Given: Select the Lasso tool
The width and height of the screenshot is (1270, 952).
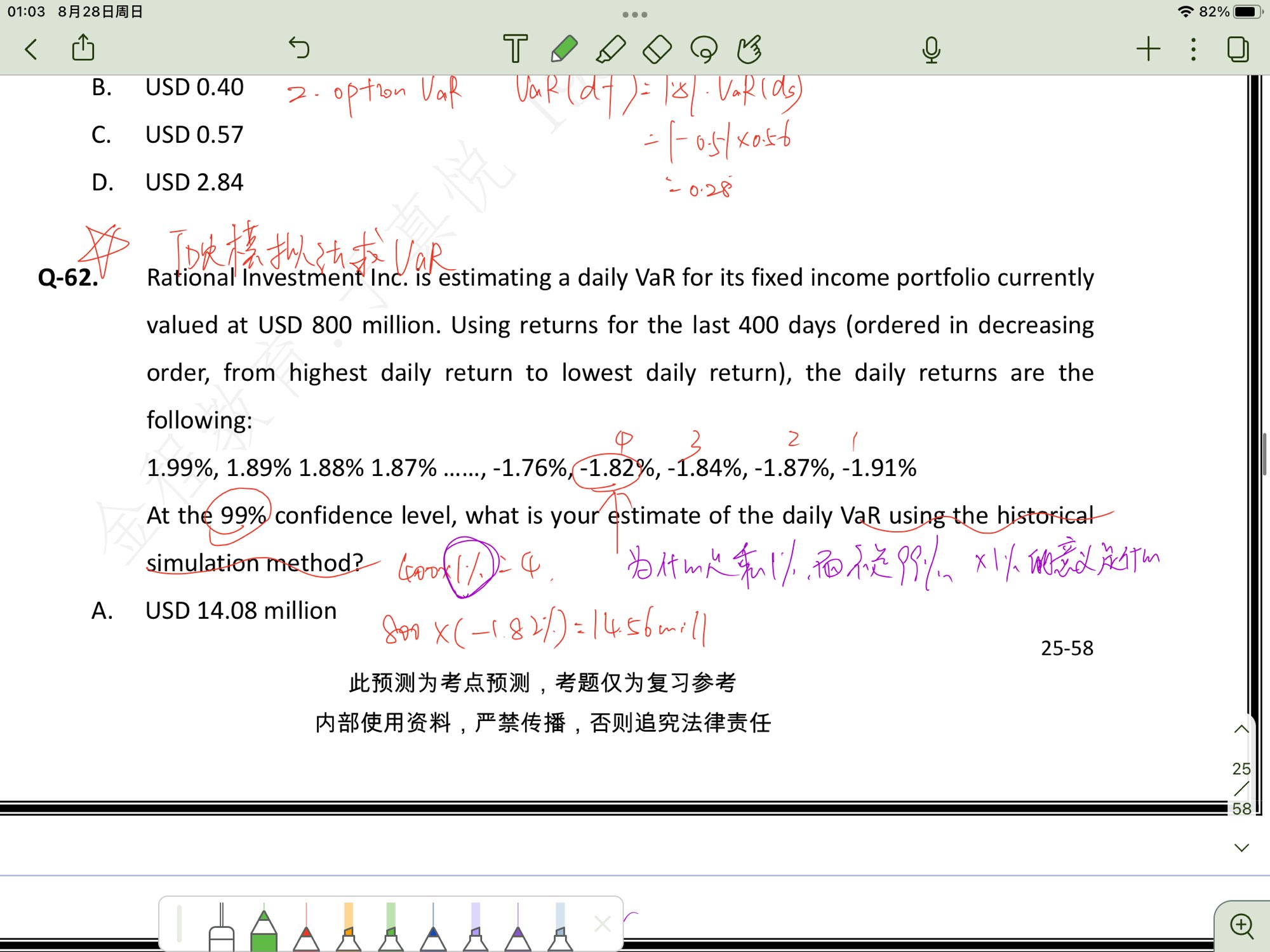Looking at the screenshot, I should (x=704, y=49).
